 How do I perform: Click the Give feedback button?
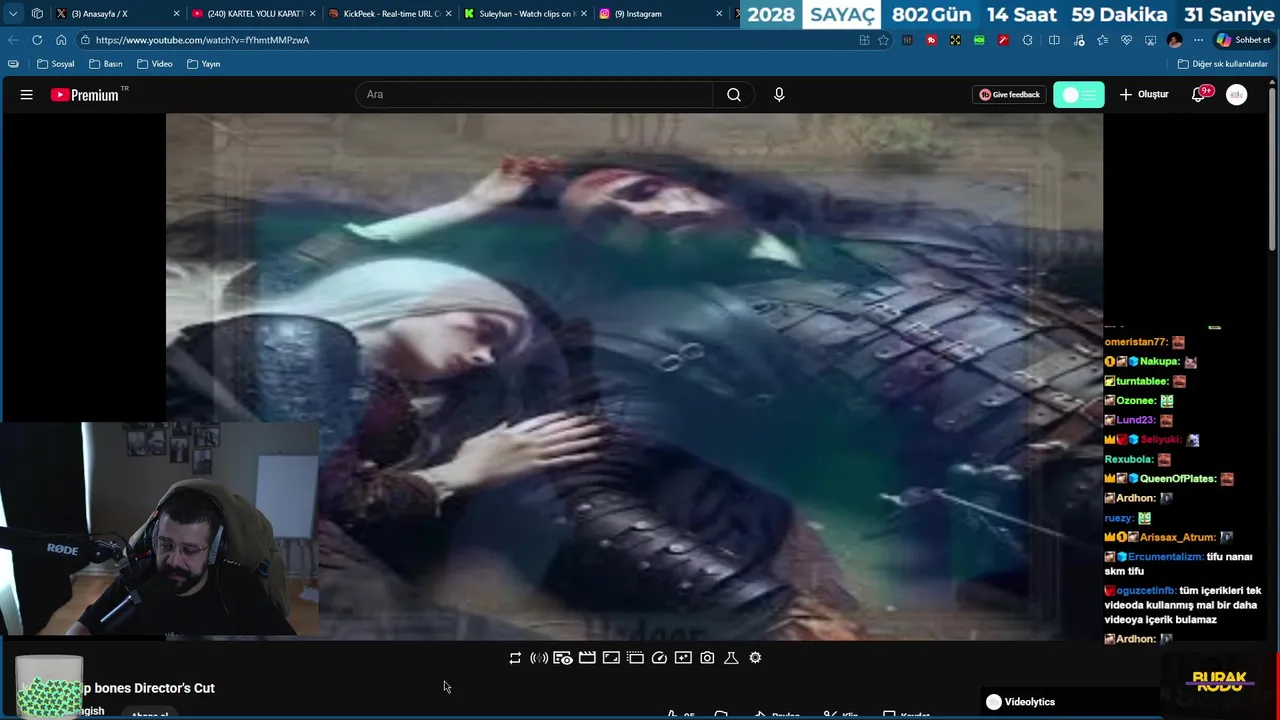click(x=1009, y=95)
